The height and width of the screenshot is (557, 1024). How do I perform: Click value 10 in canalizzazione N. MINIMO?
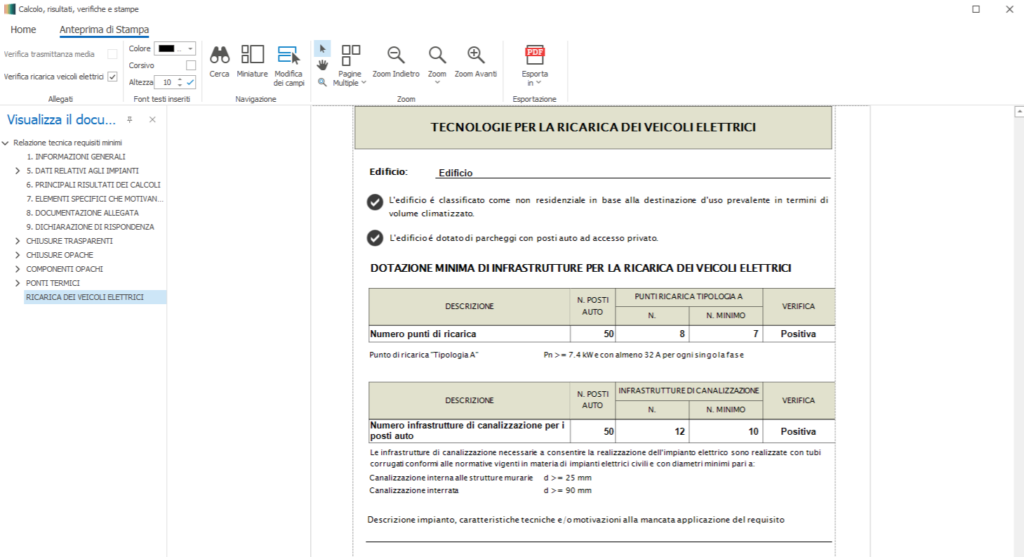pyautogui.click(x=726, y=431)
